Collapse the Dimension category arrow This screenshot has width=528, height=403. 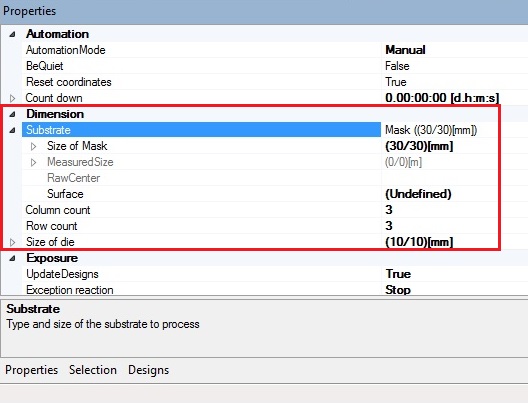12,114
